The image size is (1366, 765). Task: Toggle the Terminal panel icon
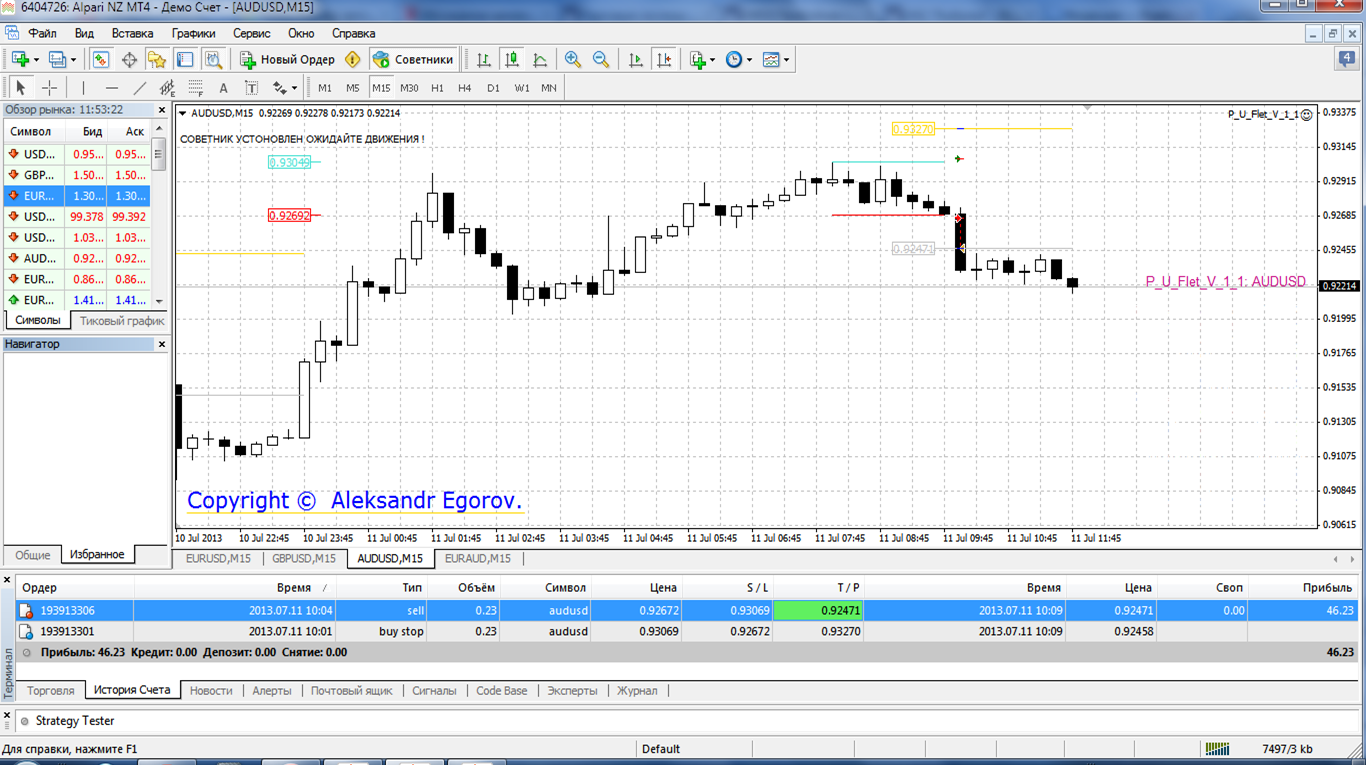click(x=185, y=60)
